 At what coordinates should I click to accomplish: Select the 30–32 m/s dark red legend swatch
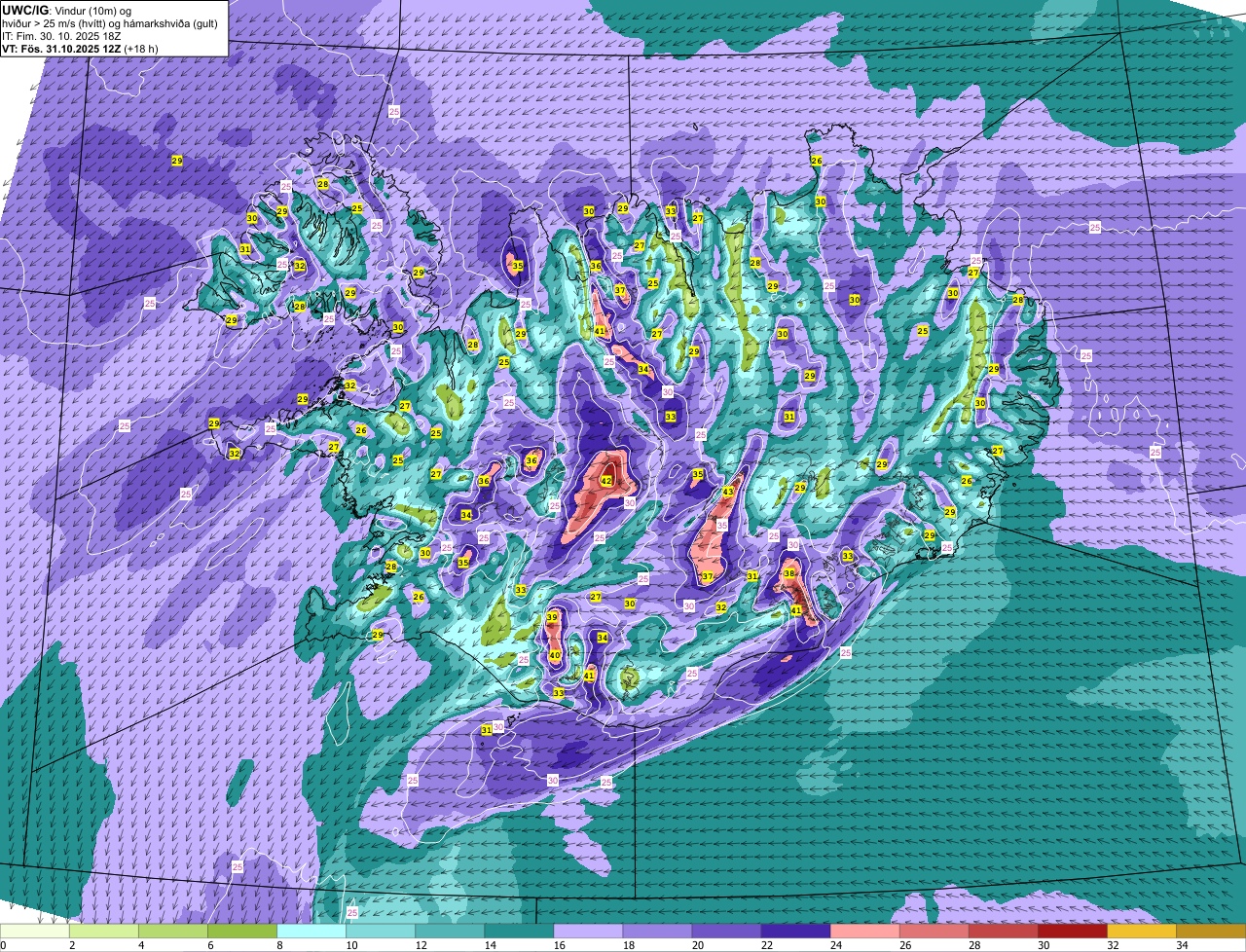[1072, 932]
